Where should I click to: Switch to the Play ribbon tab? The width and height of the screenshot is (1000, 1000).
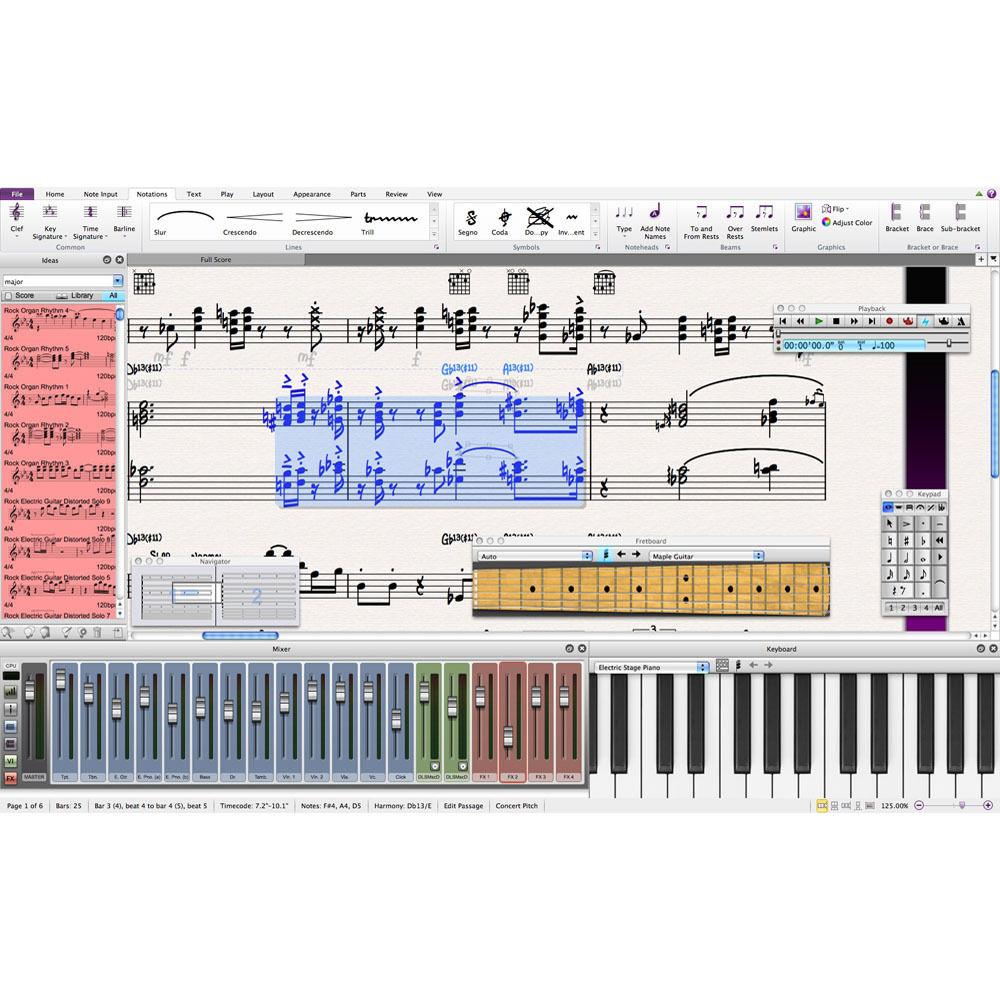coord(226,194)
